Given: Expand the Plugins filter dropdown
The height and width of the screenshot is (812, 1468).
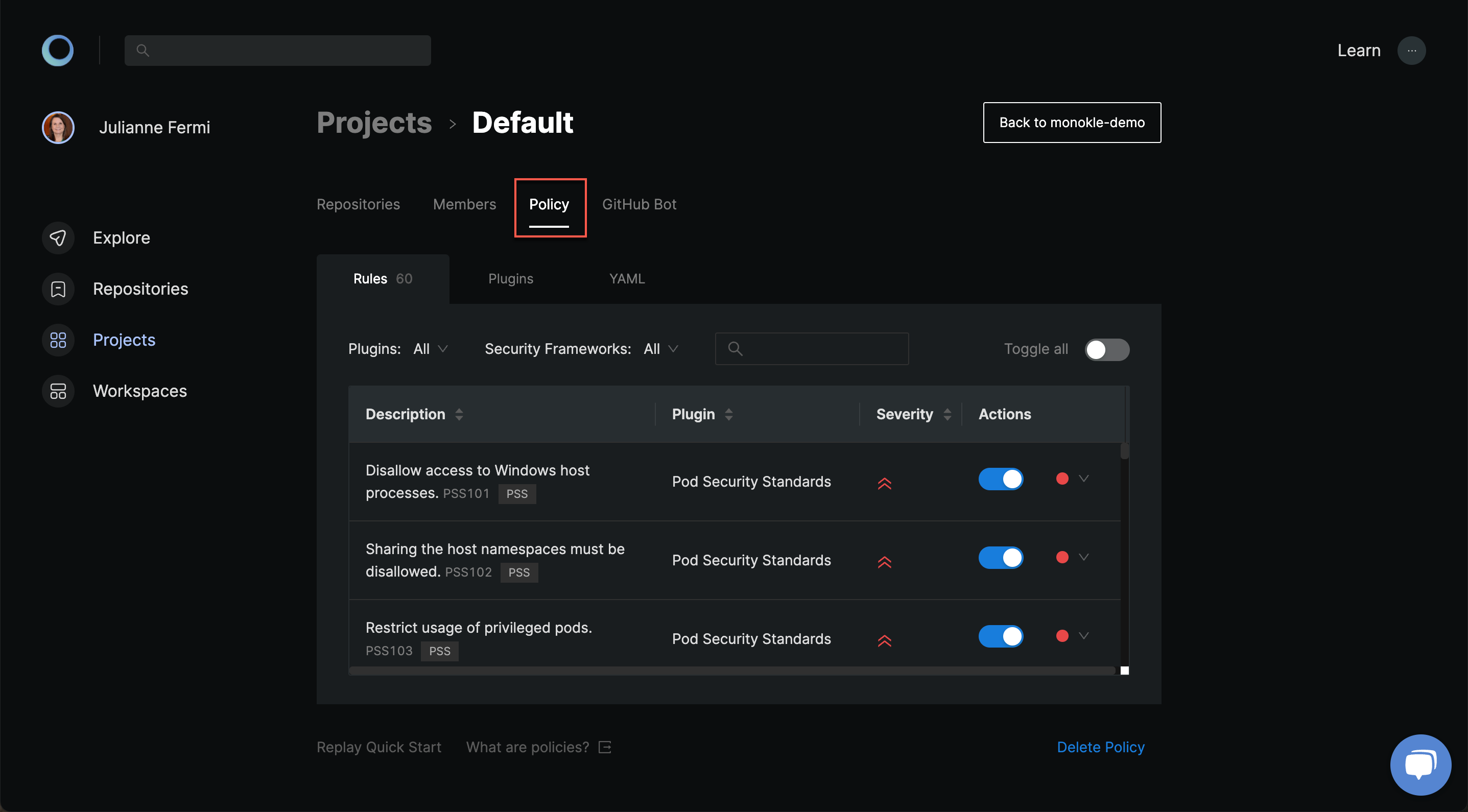Looking at the screenshot, I should pyautogui.click(x=430, y=348).
